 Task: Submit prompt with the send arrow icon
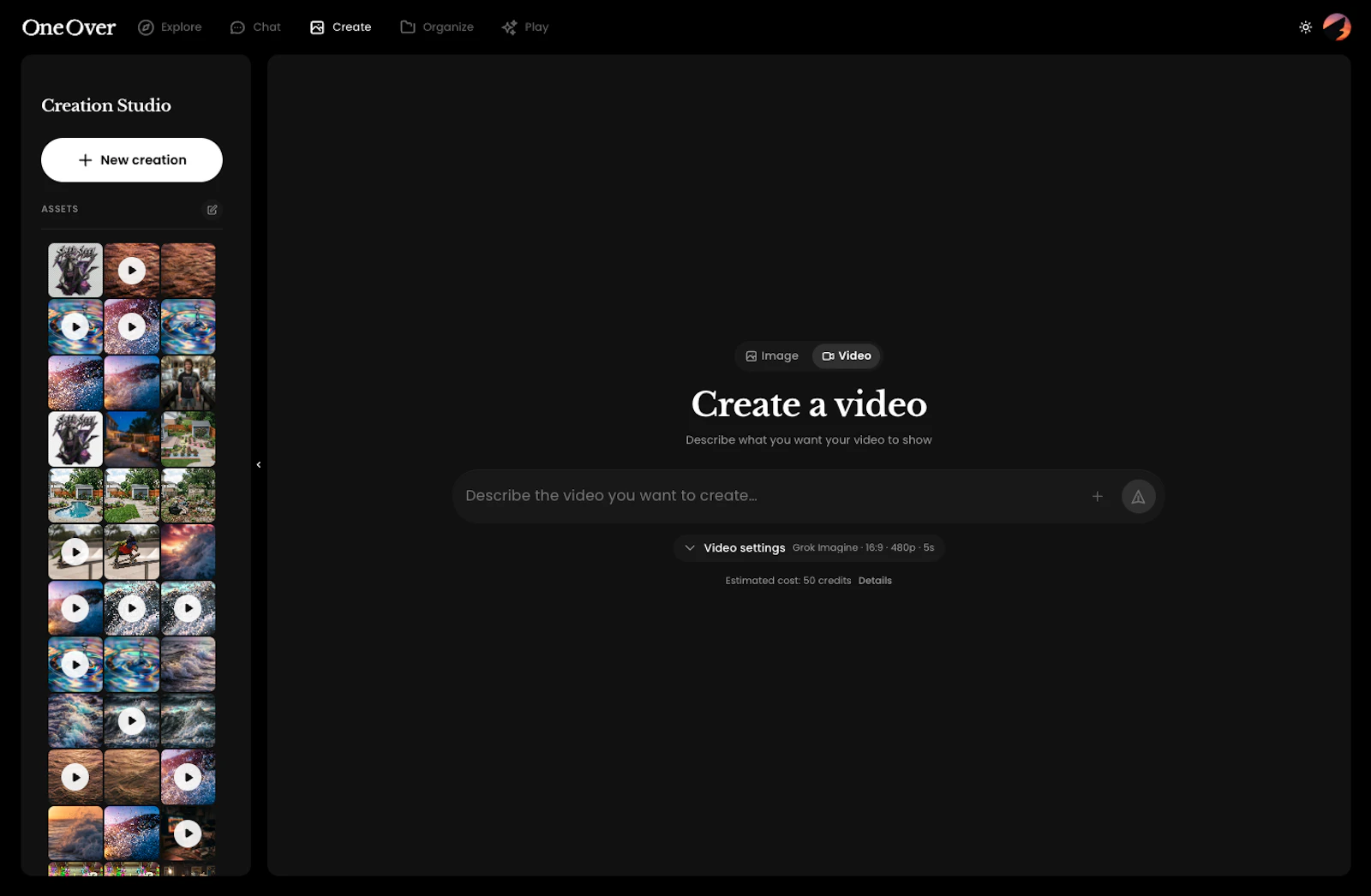pos(1139,496)
